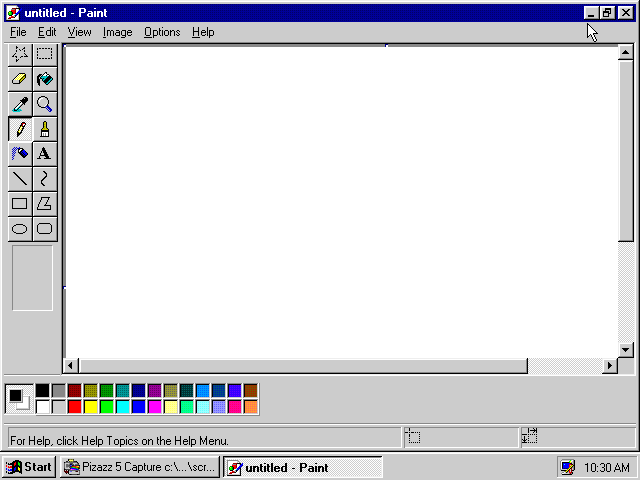Click the untitled - Paint taskbar button
The height and width of the screenshot is (480, 640).
[302, 467]
